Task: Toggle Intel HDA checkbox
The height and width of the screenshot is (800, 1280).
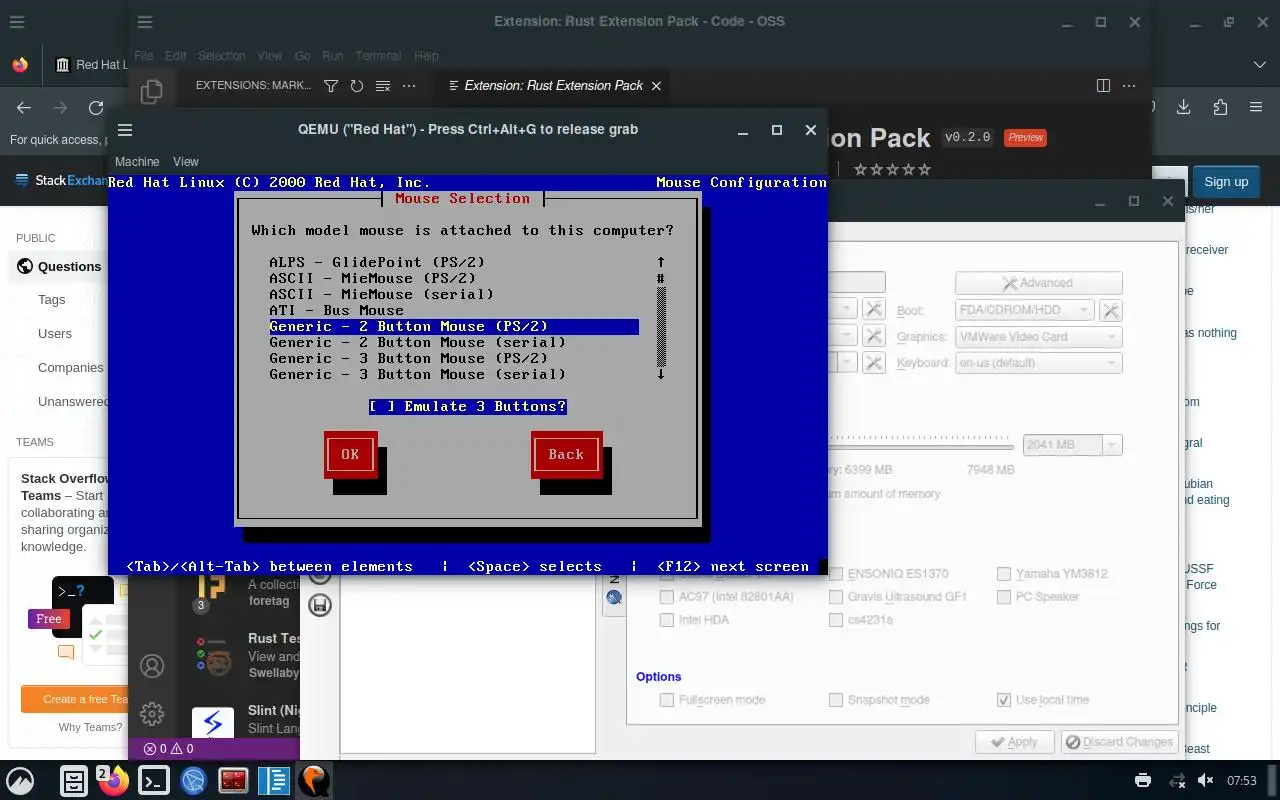Action: (667, 620)
